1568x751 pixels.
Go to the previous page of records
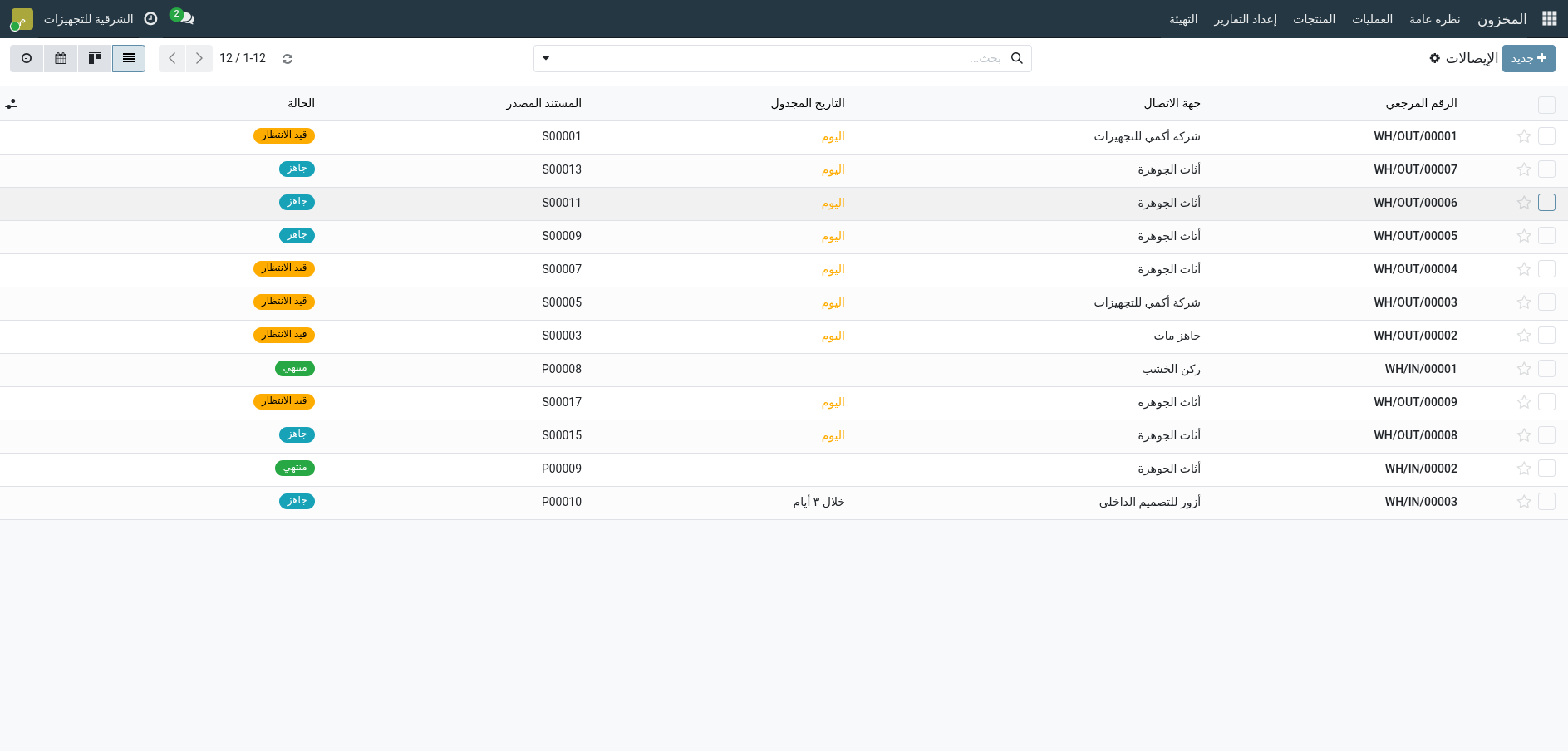[x=172, y=58]
